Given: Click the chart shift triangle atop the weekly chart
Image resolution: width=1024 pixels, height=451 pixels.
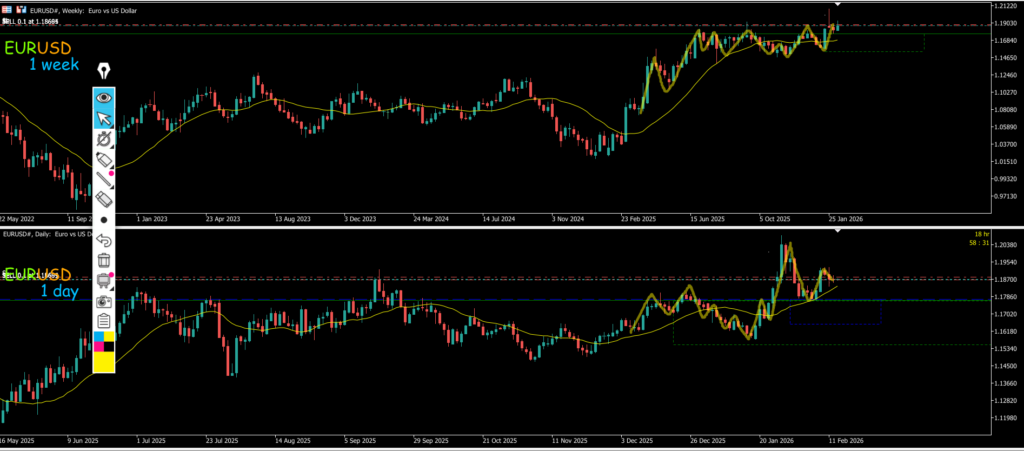Looking at the screenshot, I should [838, 6].
